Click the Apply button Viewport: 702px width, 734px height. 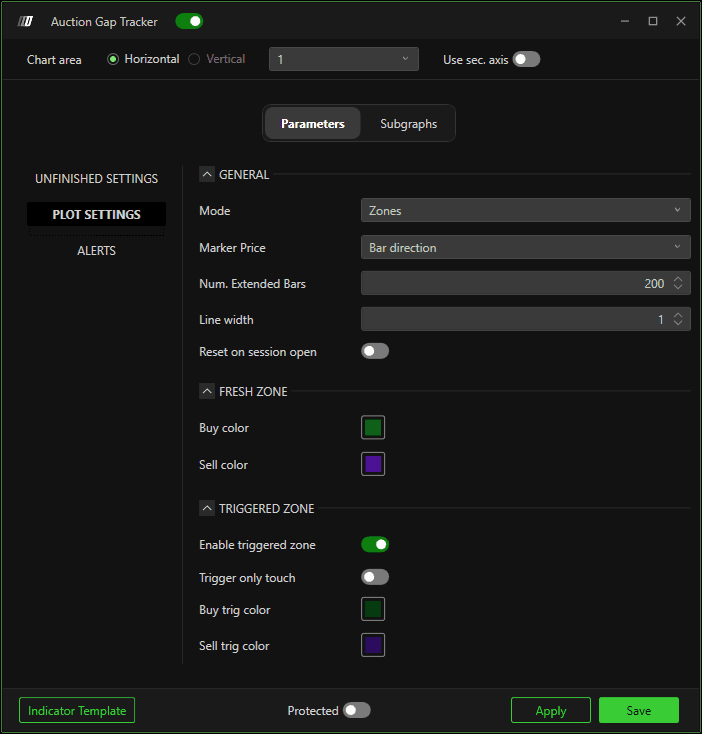(x=551, y=710)
